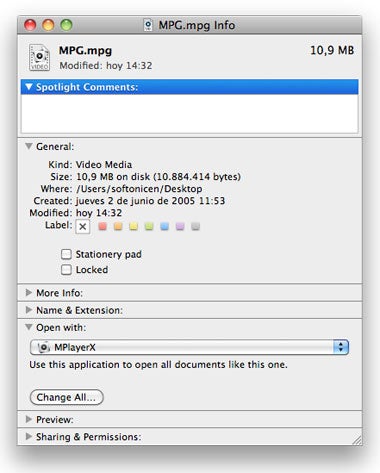
Task: Set the gray label color
Action: tap(196, 226)
